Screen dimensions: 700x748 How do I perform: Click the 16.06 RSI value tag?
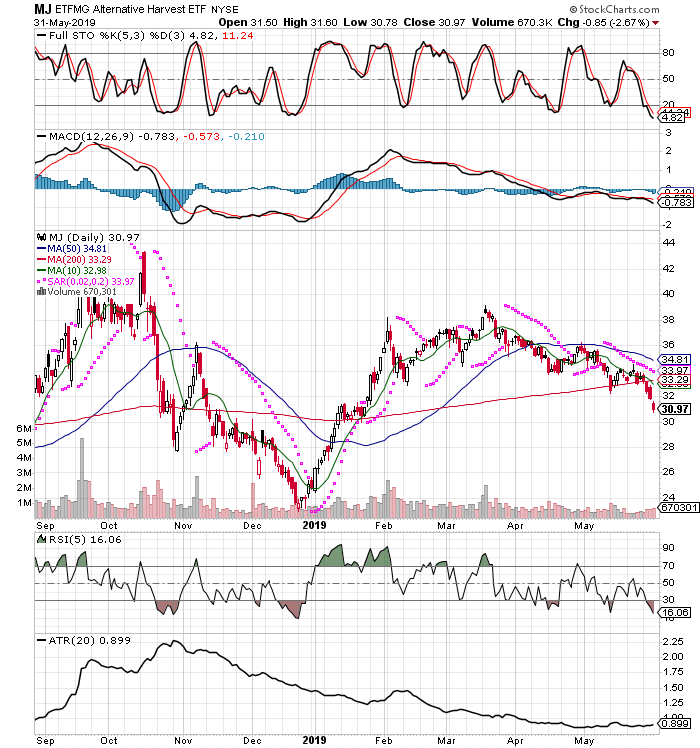(675, 613)
